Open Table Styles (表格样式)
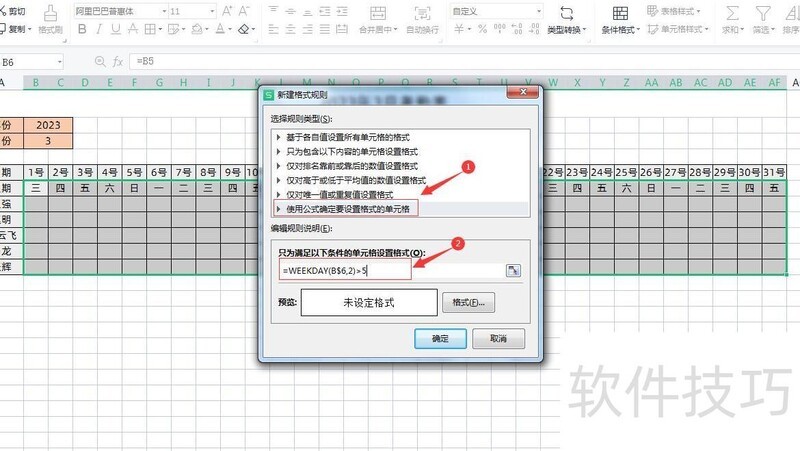This screenshot has height=451, width=800. click(673, 11)
